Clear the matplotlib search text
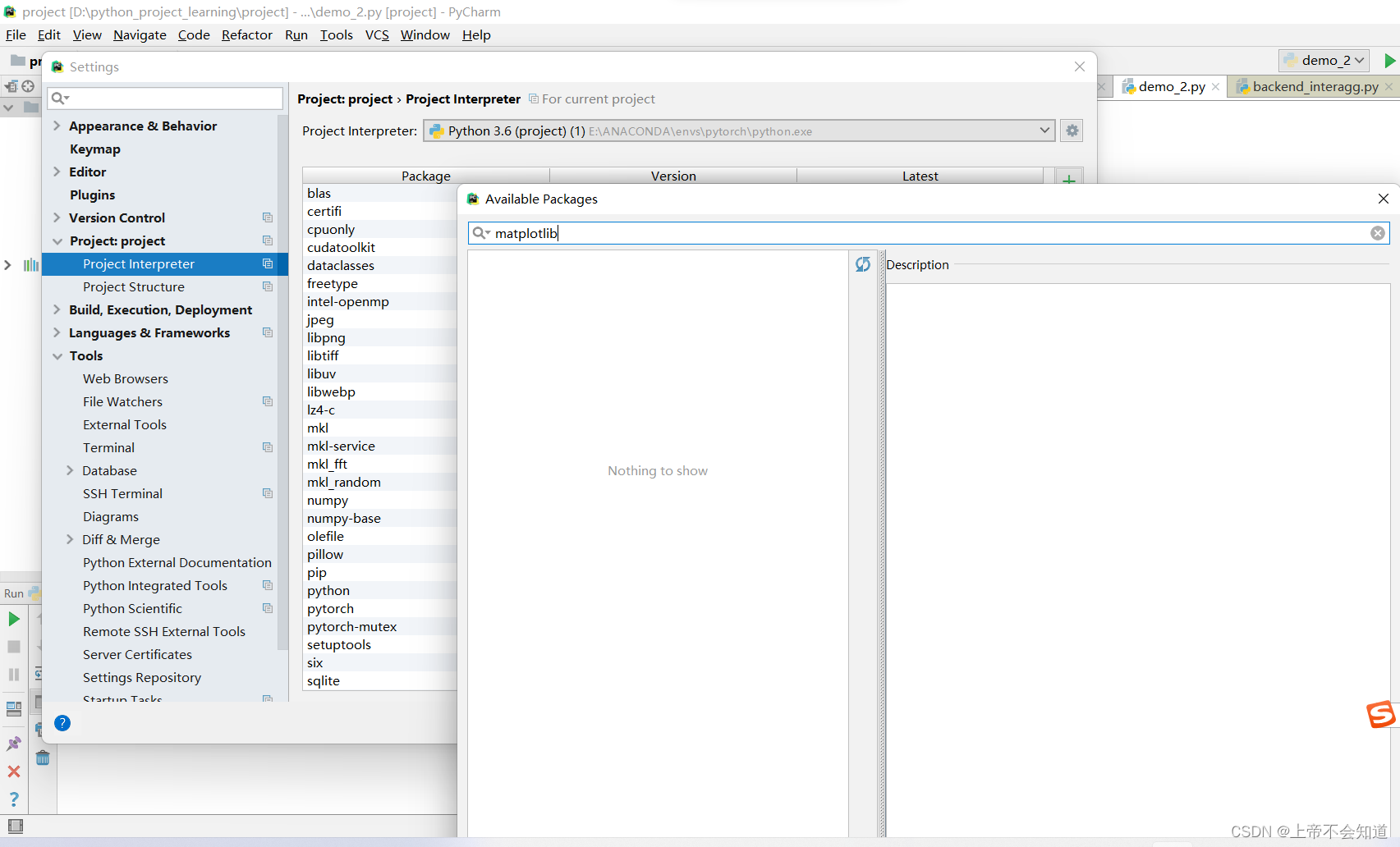This screenshot has width=1400, height=847. (1378, 233)
